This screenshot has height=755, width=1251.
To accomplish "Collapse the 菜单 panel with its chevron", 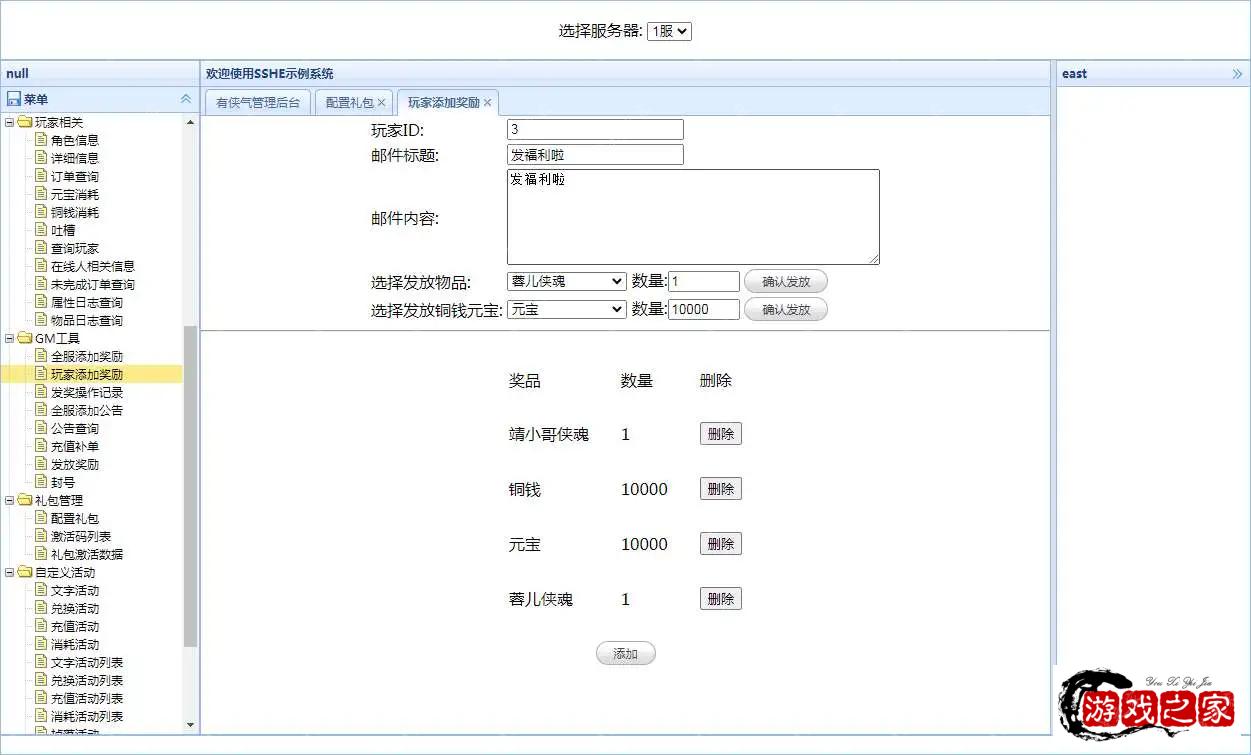I will [x=185, y=97].
